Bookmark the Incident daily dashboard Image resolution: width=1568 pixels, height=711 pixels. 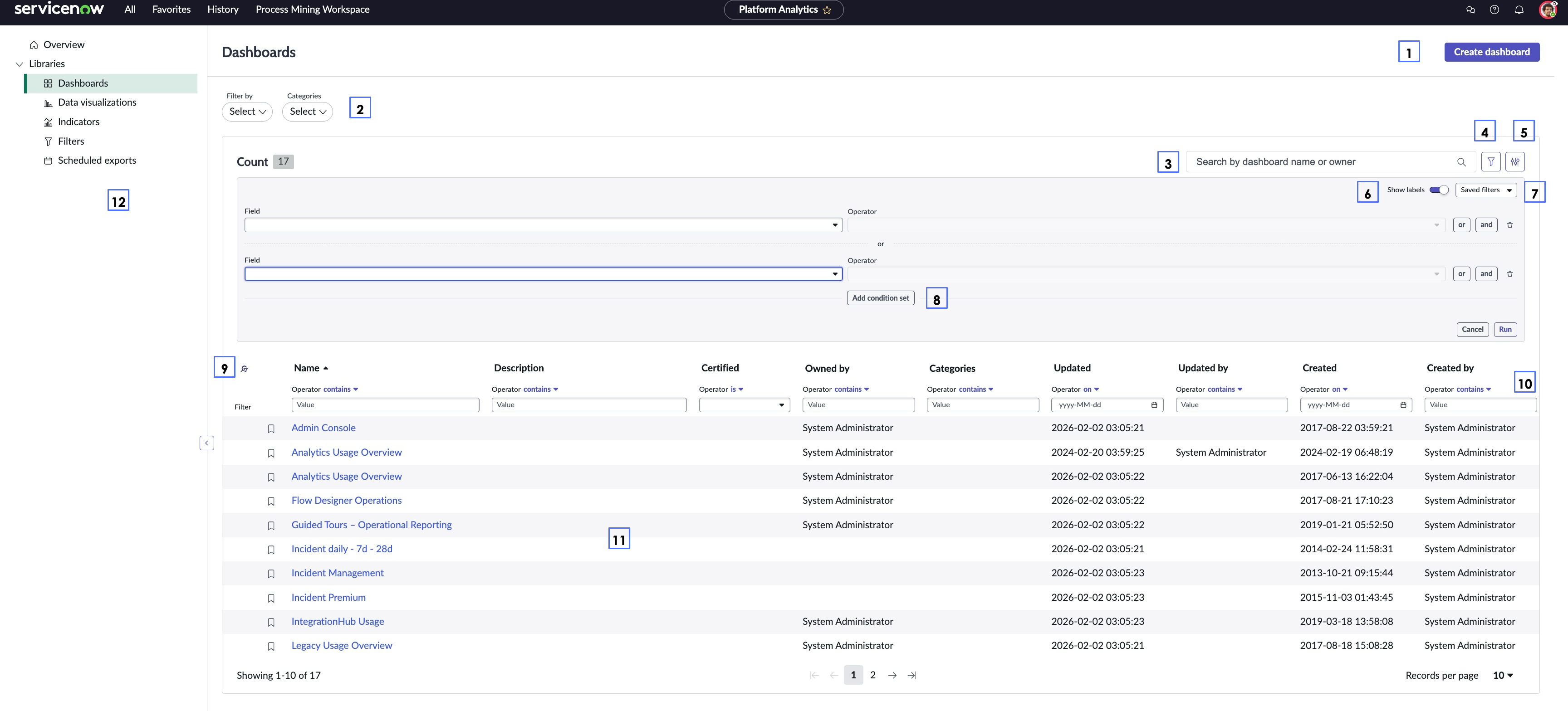[271, 550]
